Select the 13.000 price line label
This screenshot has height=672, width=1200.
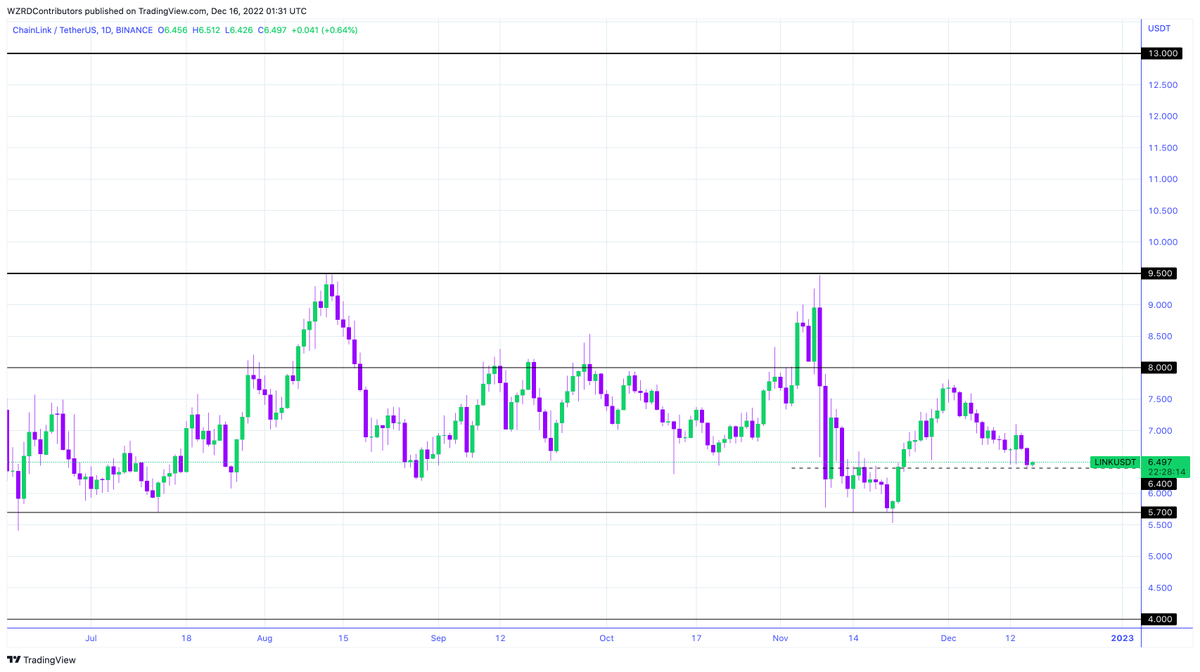click(1160, 54)
